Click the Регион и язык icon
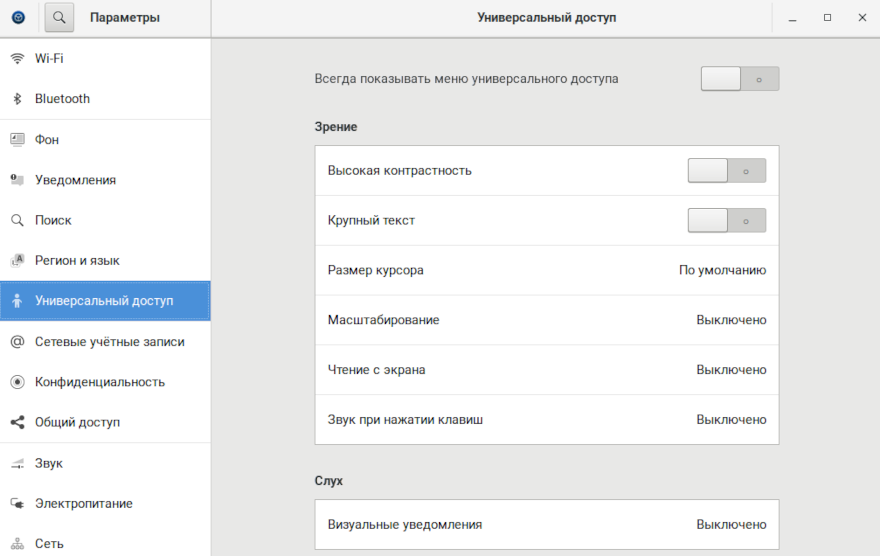The height and width of the screenshot is (556, 880). pos(17,260)
